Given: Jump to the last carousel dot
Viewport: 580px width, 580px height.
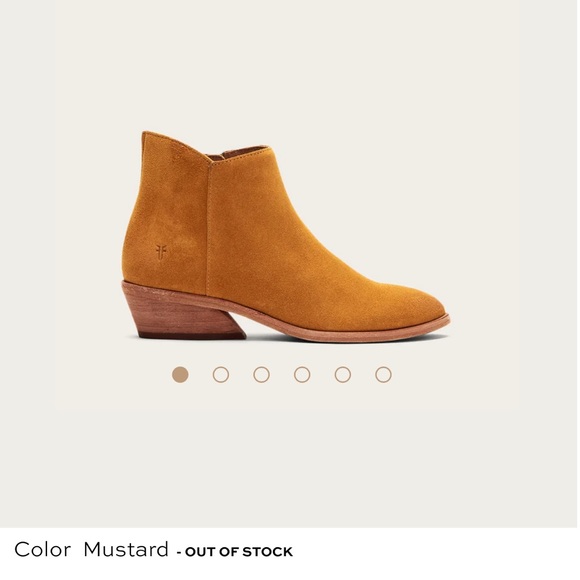Looking at the screenshot, I should pyautogui.click(x=383, y=374).
